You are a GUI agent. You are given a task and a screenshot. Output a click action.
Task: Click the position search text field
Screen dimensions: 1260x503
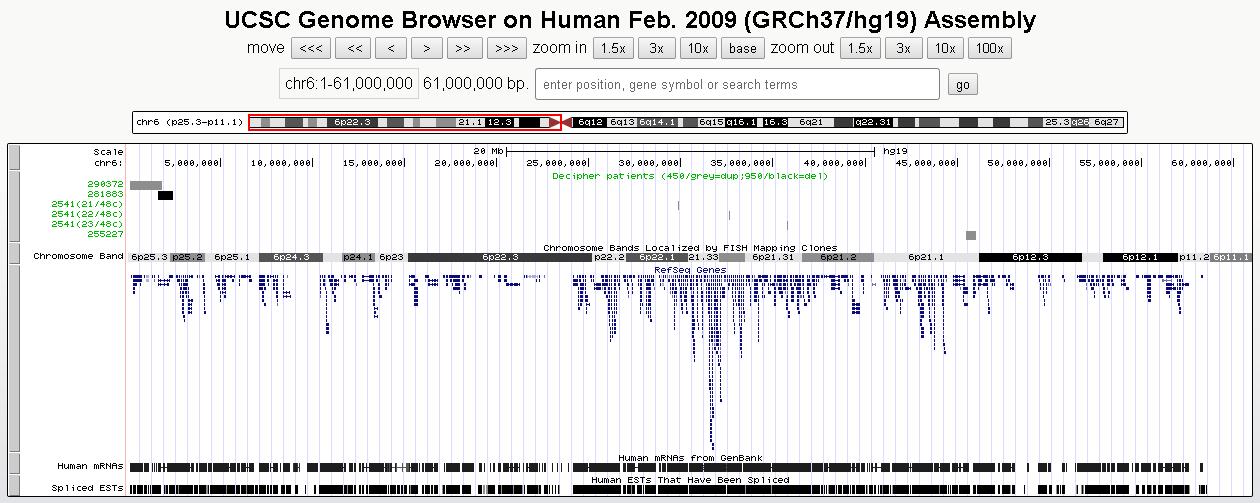point(737,85)
